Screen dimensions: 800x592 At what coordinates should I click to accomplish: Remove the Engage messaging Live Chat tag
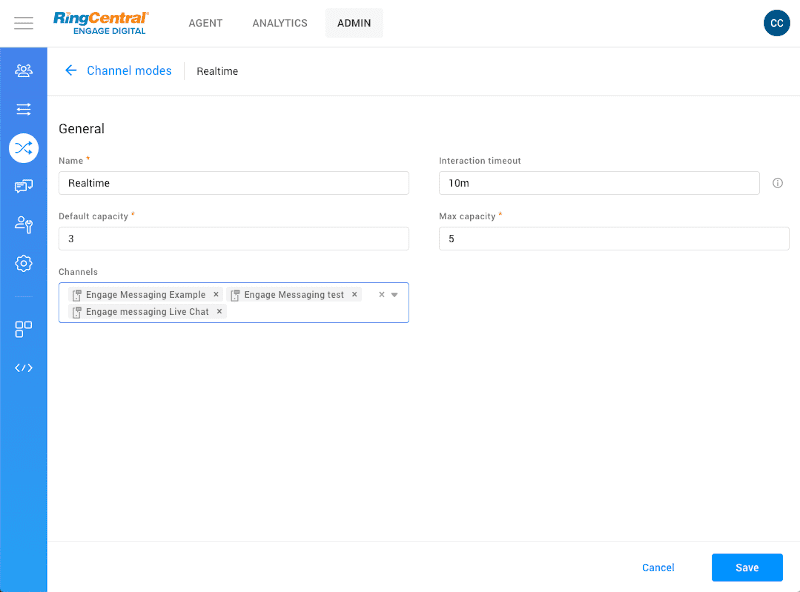coord(219,312)
